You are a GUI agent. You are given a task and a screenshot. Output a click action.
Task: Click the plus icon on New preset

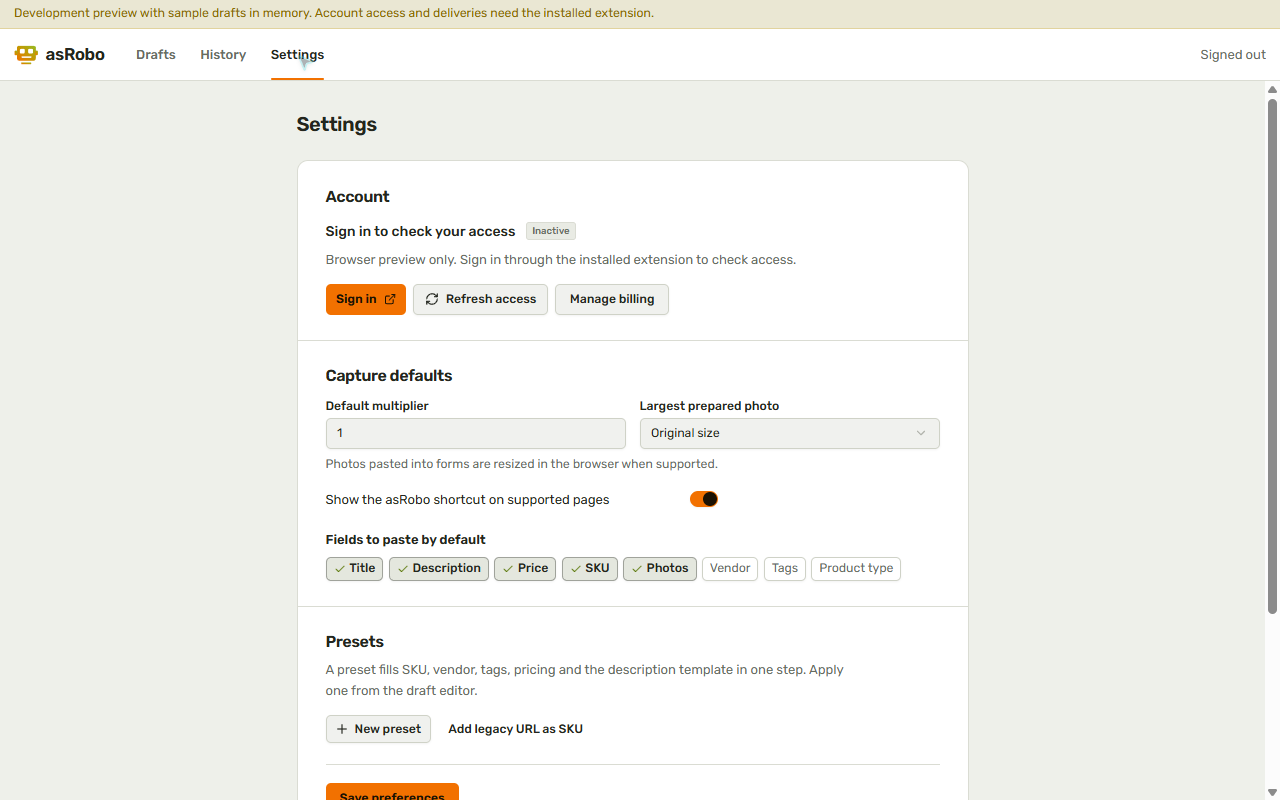click(342, 729)
